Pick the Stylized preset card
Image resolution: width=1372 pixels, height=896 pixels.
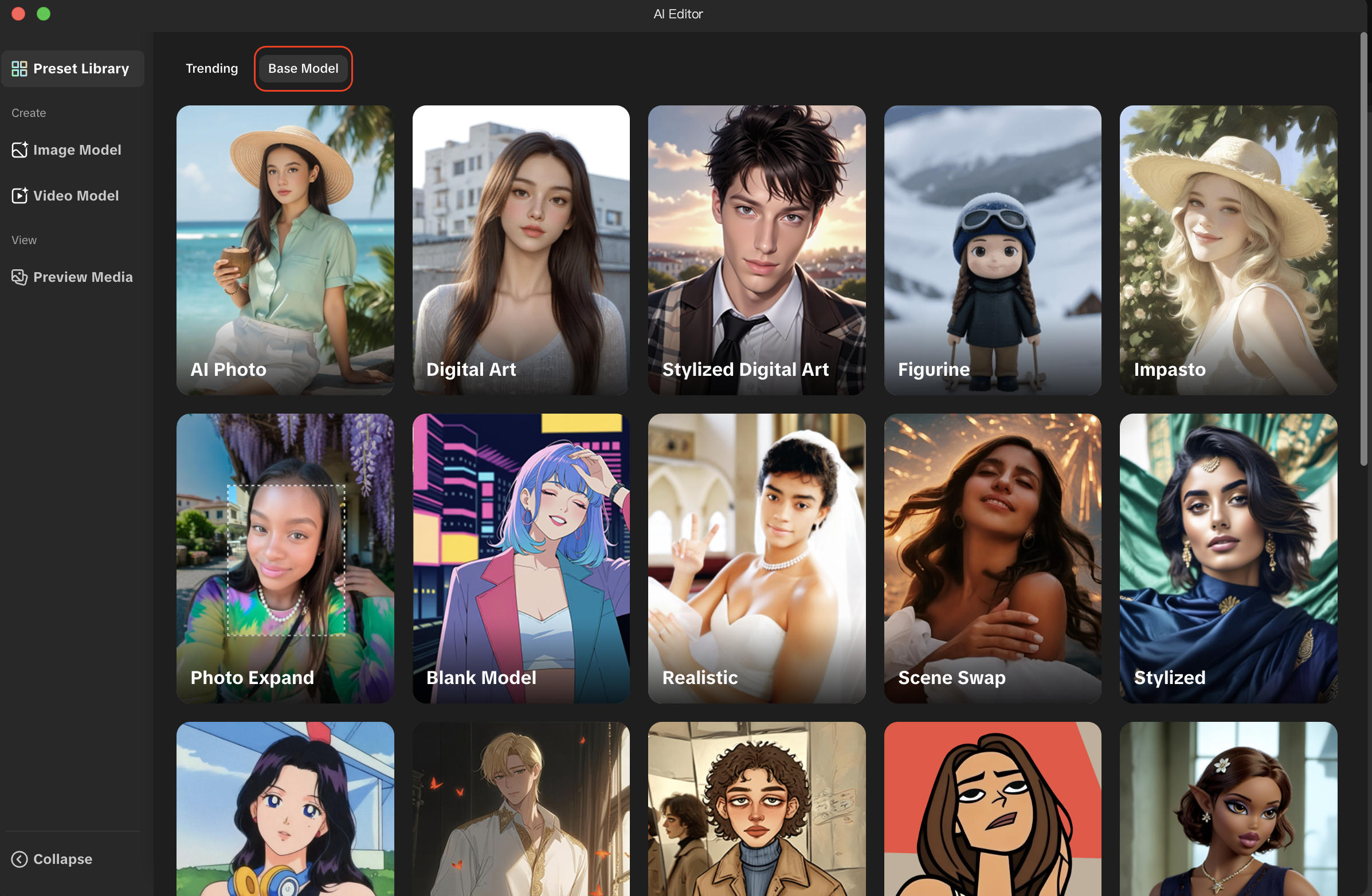pyautogui.click(x=1229, y=559)
